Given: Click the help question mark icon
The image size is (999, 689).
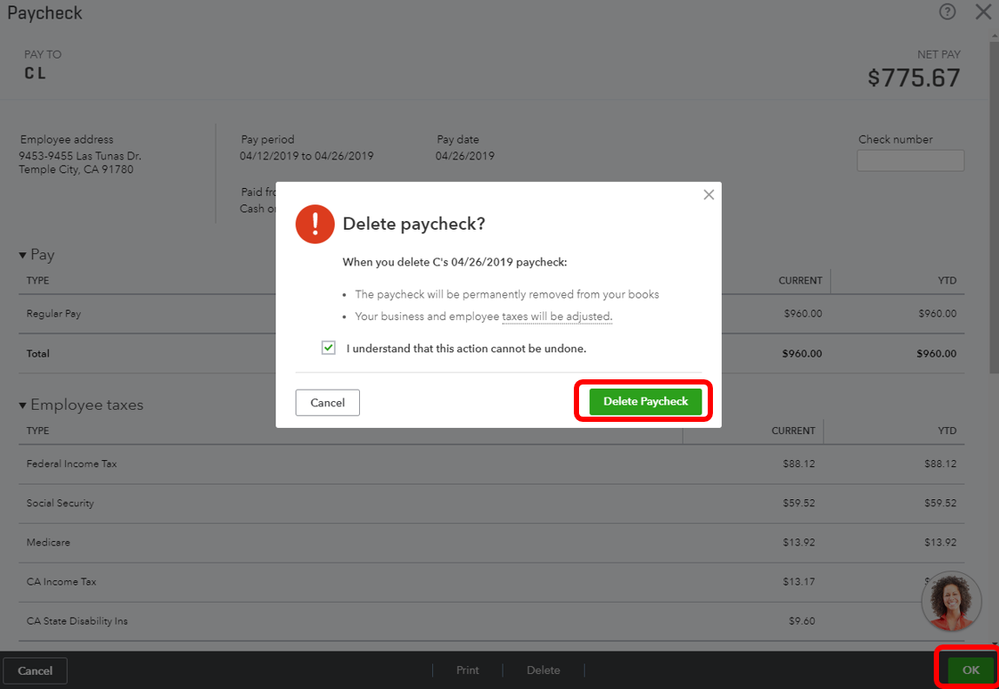Looking at the screenshot, I should (x=947, y=12).
